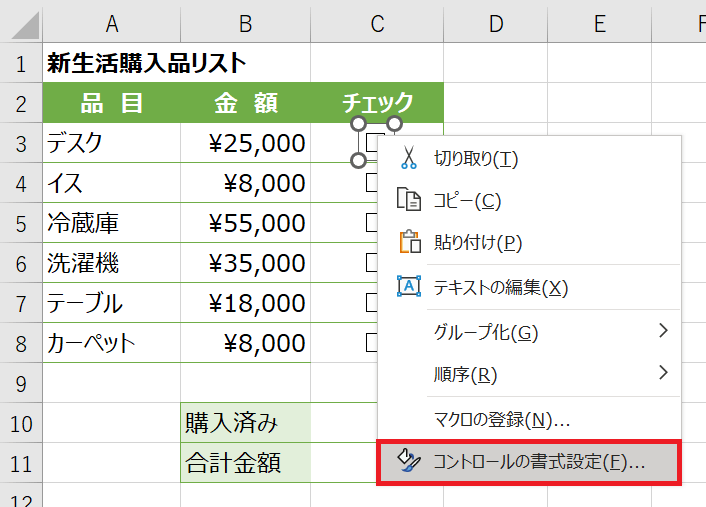Choose テキストの編集 in context menu

coord(500,287)
